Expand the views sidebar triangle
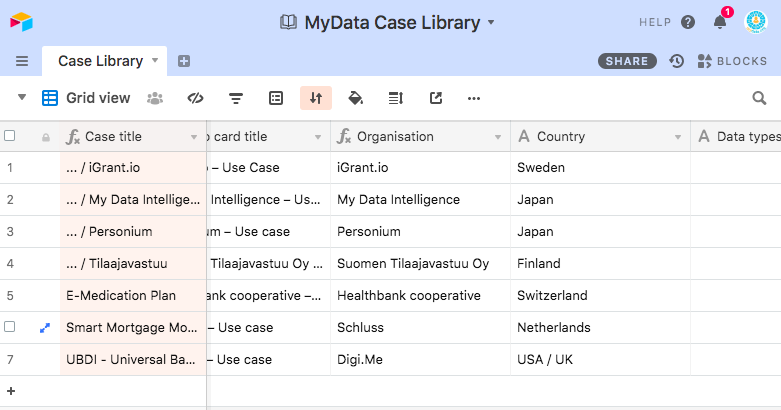 pos(22,98)
